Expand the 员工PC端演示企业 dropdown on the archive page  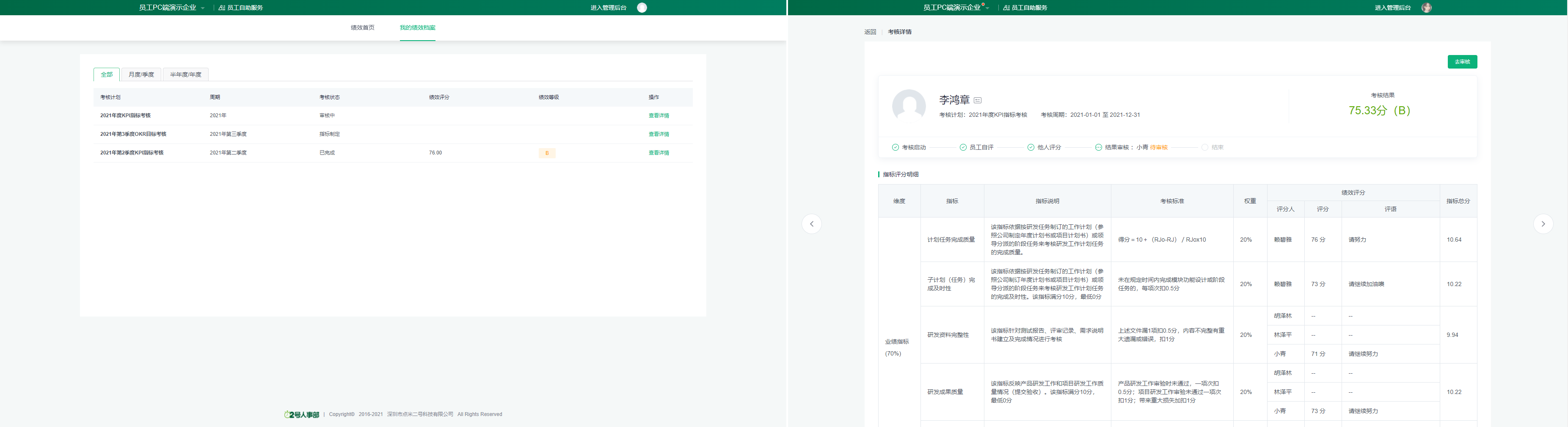(203, 8)
